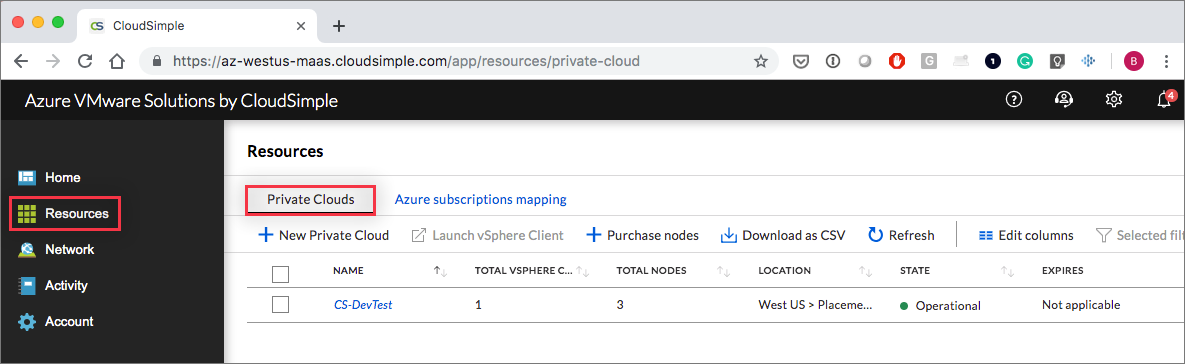Click Download as CSV
Image resolution: width=1185 pixels, height=364 pixels.
[783, 236]
